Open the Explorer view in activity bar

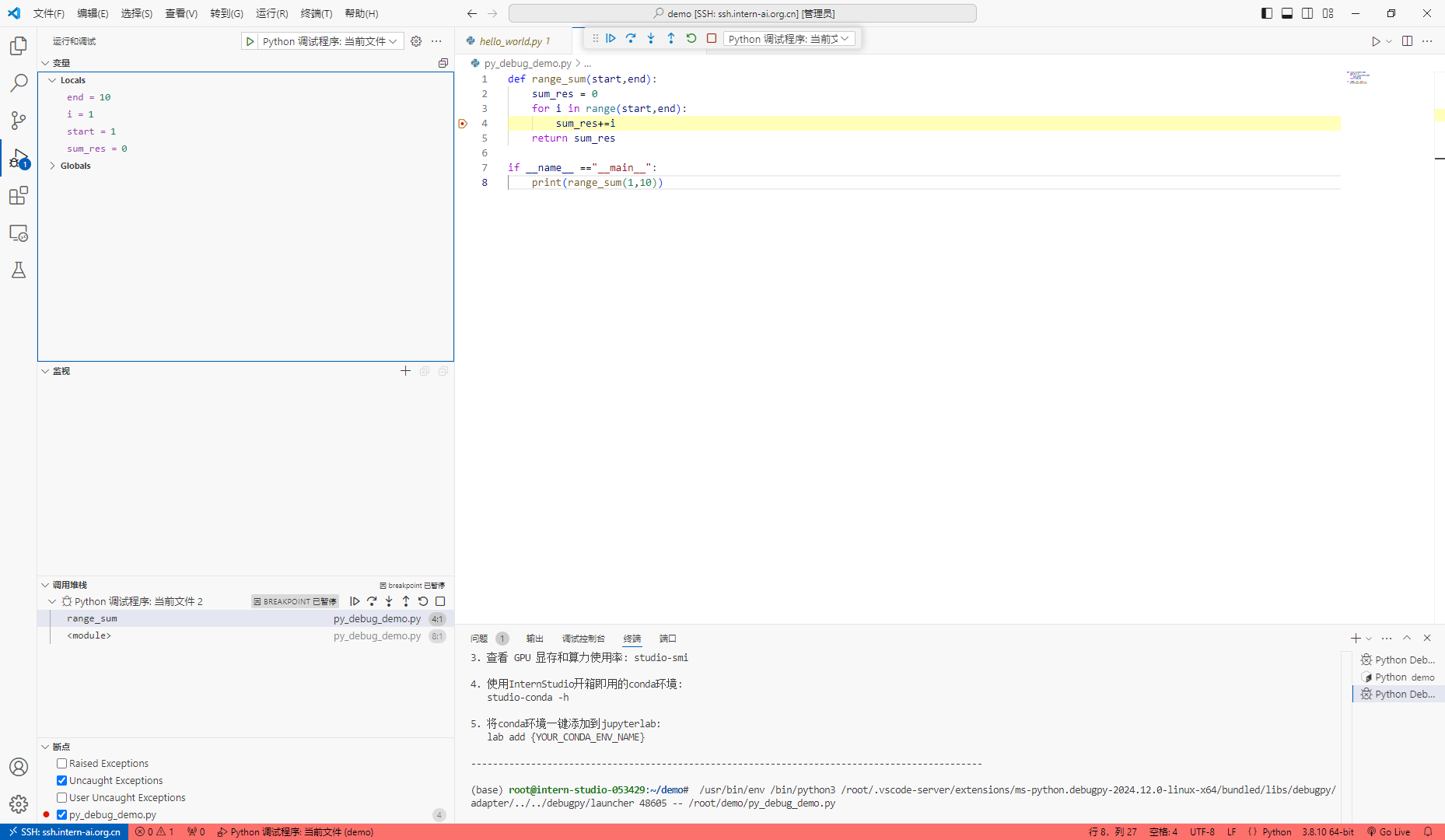pos(19,46)
